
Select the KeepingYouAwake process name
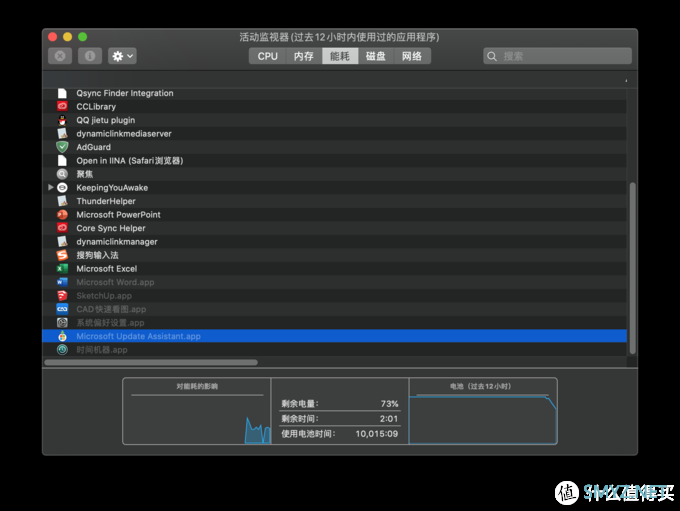click(x=112, y=188)
